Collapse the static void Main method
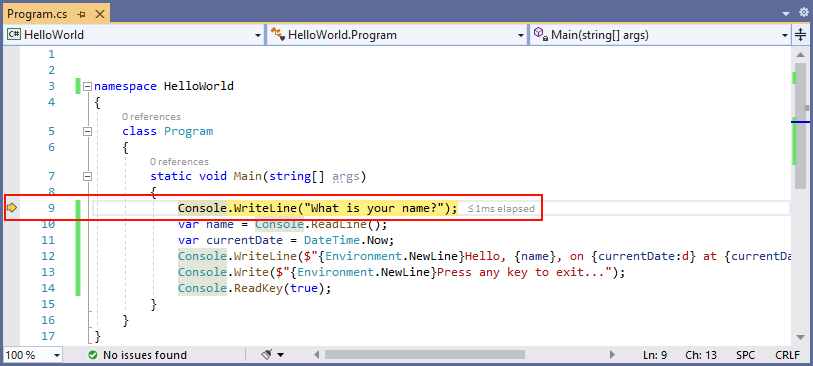This screenshot has width=813, height=366. (x=88, y=176)
